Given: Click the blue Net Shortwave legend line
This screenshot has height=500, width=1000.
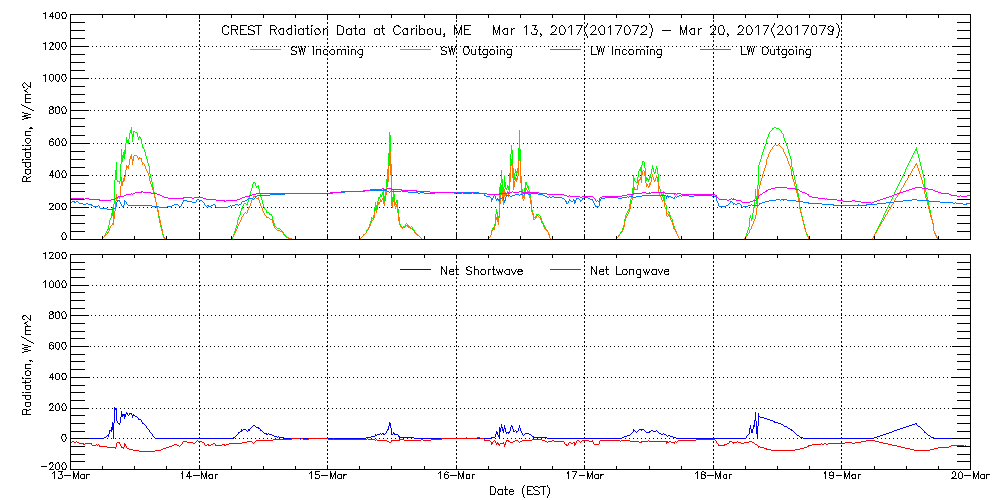Looking at the screenshot, I should [415, 270].
